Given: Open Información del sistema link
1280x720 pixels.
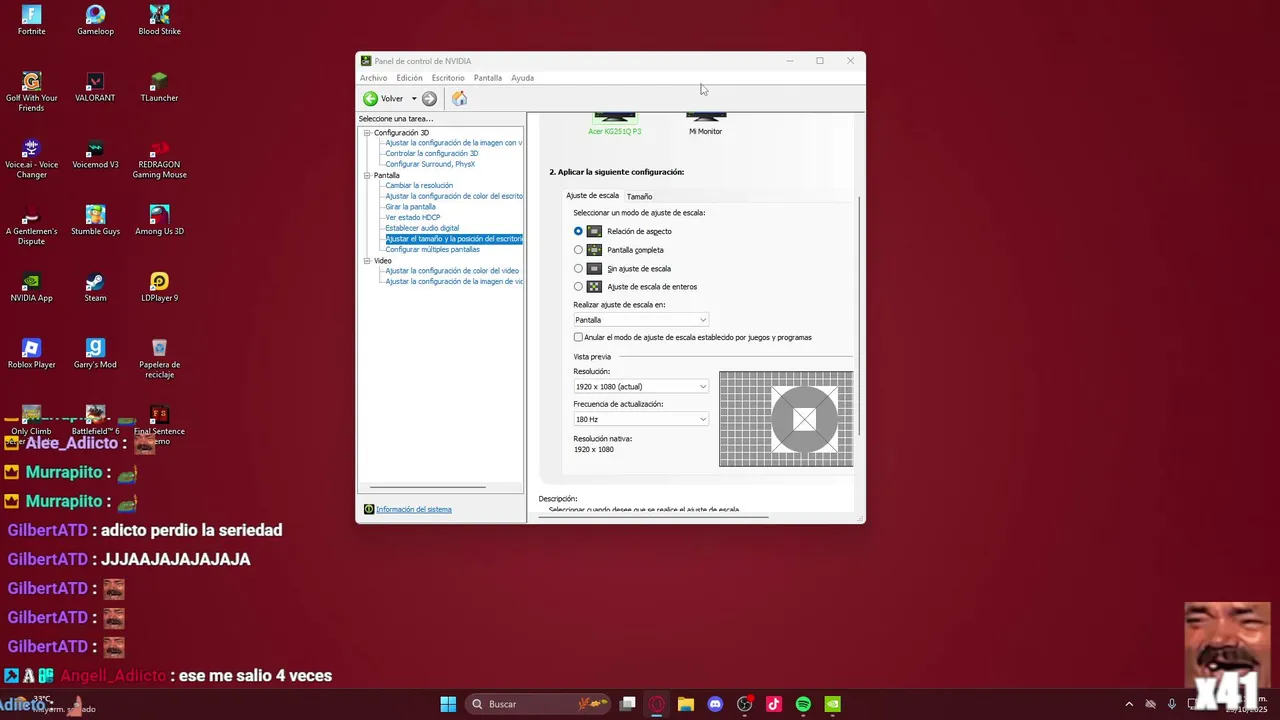Looking at the screenshot, I should click(414, 509).
